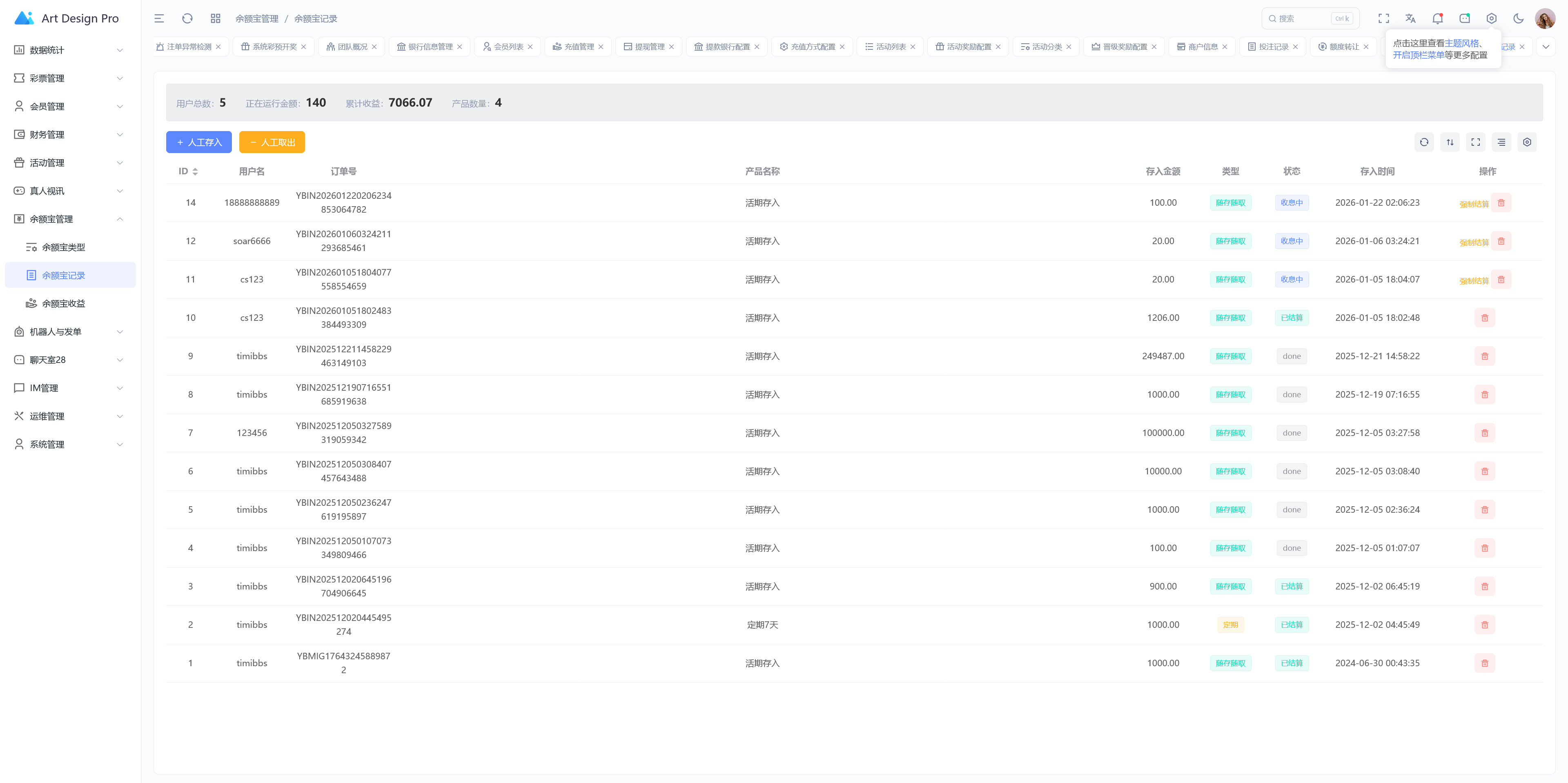
Task: Collapse the sidebar menu icon
Action: tap(159, 19)
